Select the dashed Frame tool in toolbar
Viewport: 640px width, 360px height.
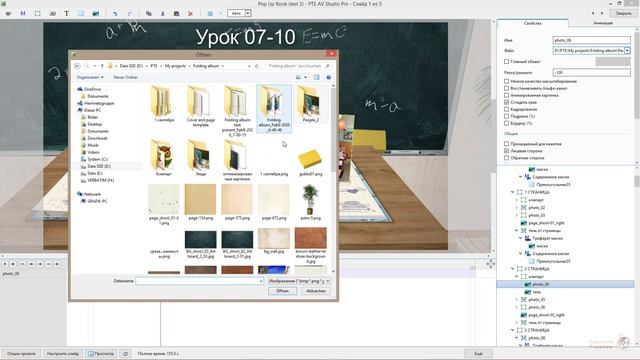tap(38, 13)
